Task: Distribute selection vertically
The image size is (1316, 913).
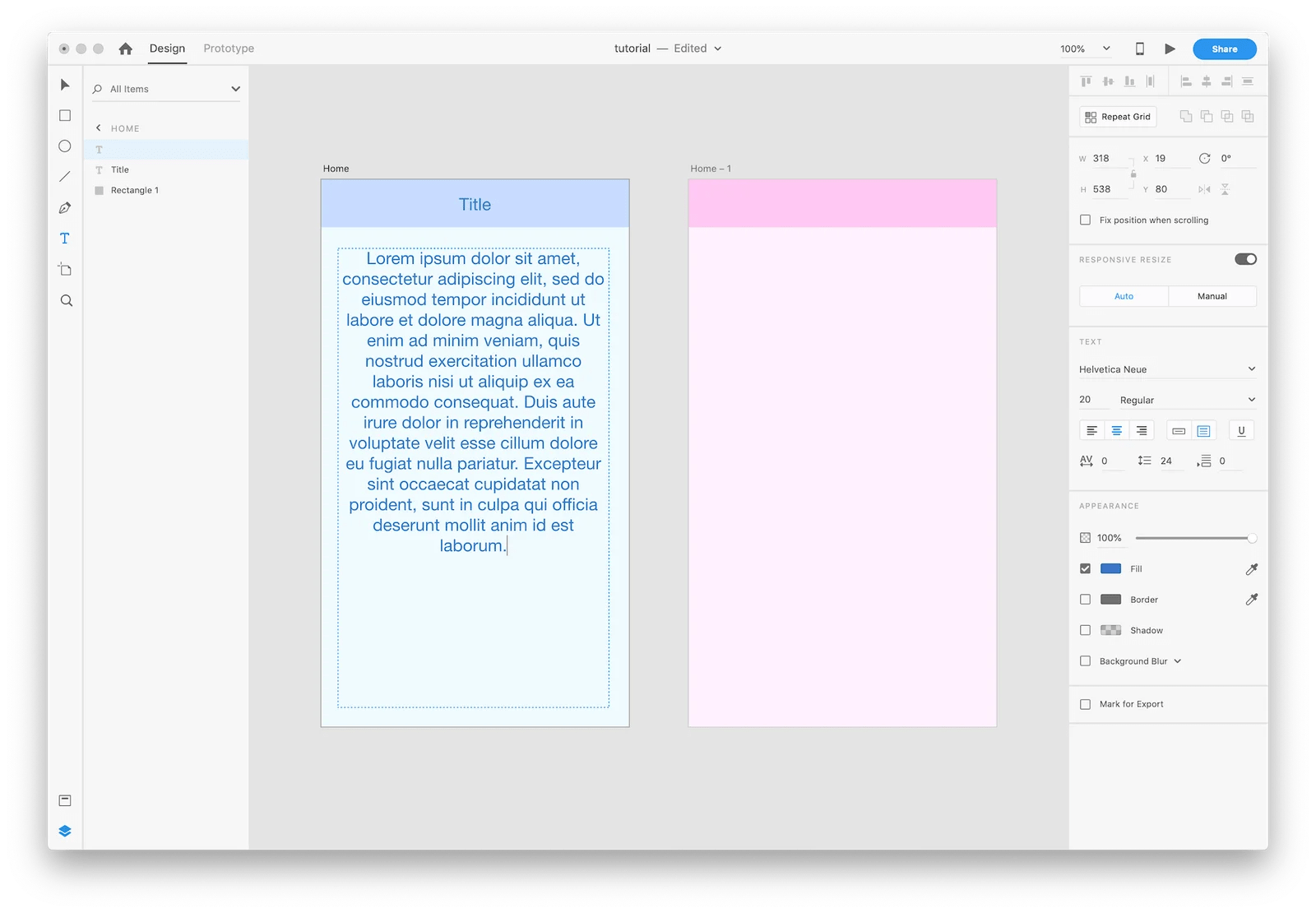Action: (x=1248, y=81)
